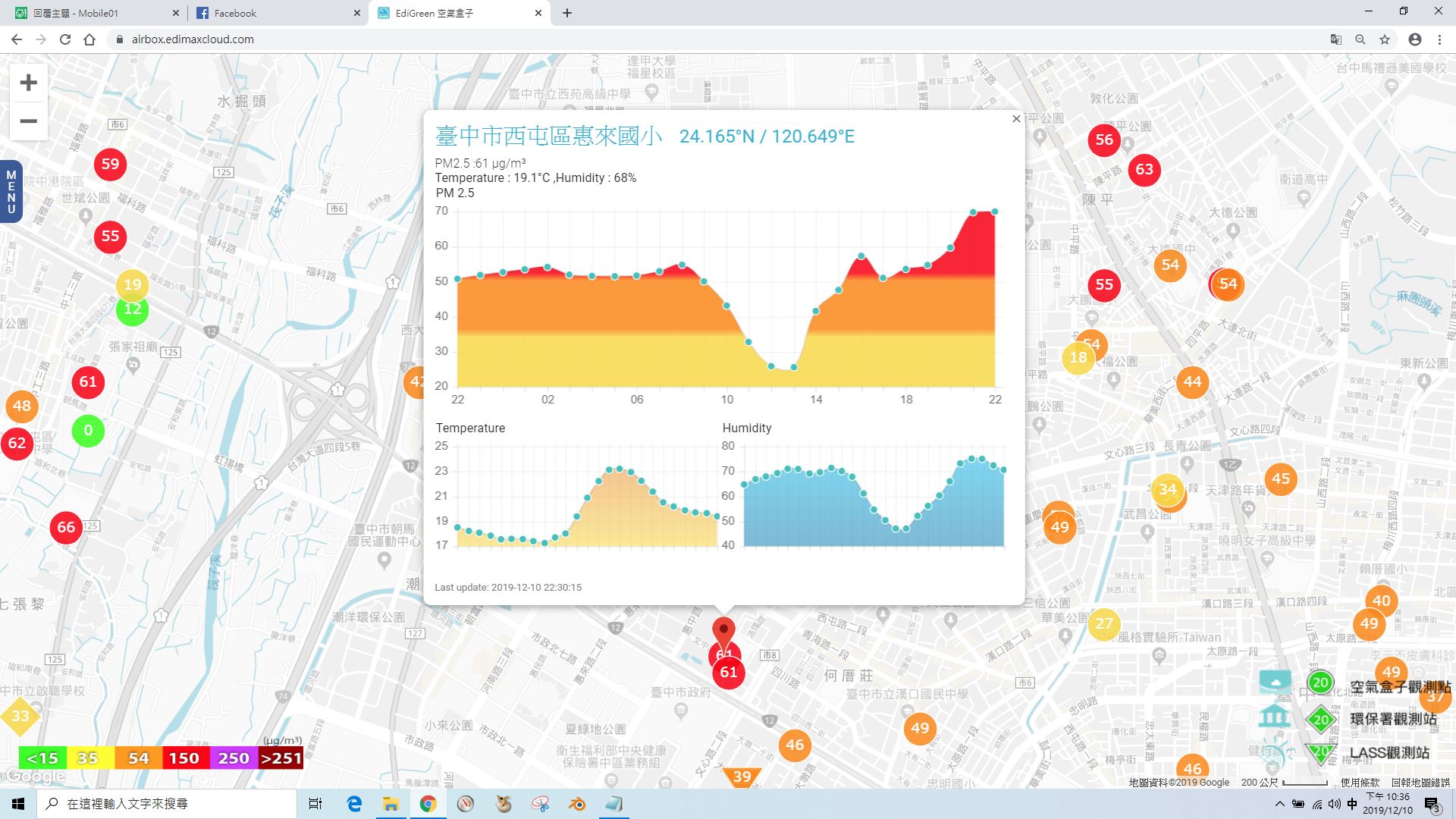Click the Last update timestamp text
Screen dimensions: 1456x819
(x=508, y=588)
